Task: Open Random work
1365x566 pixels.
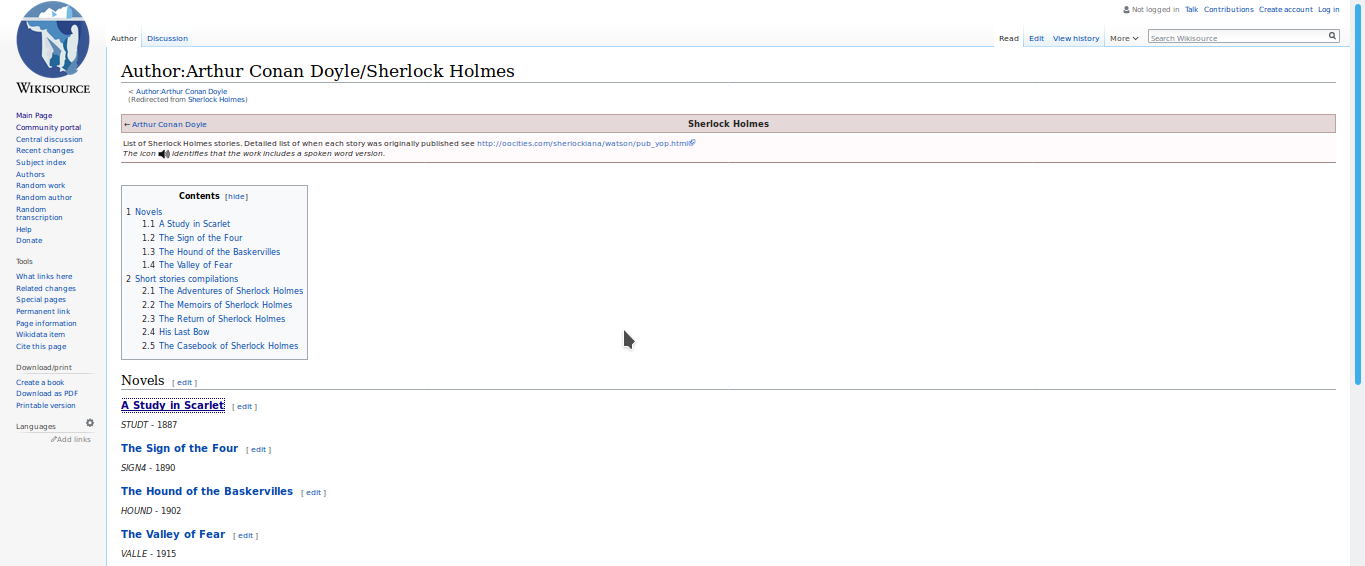Action: [x=40, y=186]
